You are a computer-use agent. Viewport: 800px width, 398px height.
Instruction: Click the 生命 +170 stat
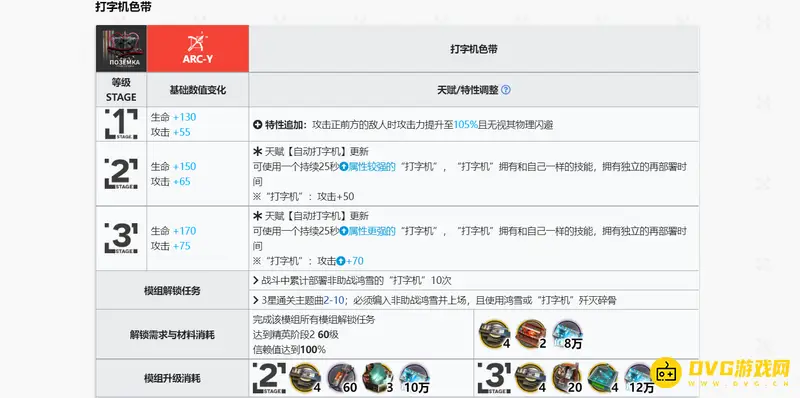(173, 231)
